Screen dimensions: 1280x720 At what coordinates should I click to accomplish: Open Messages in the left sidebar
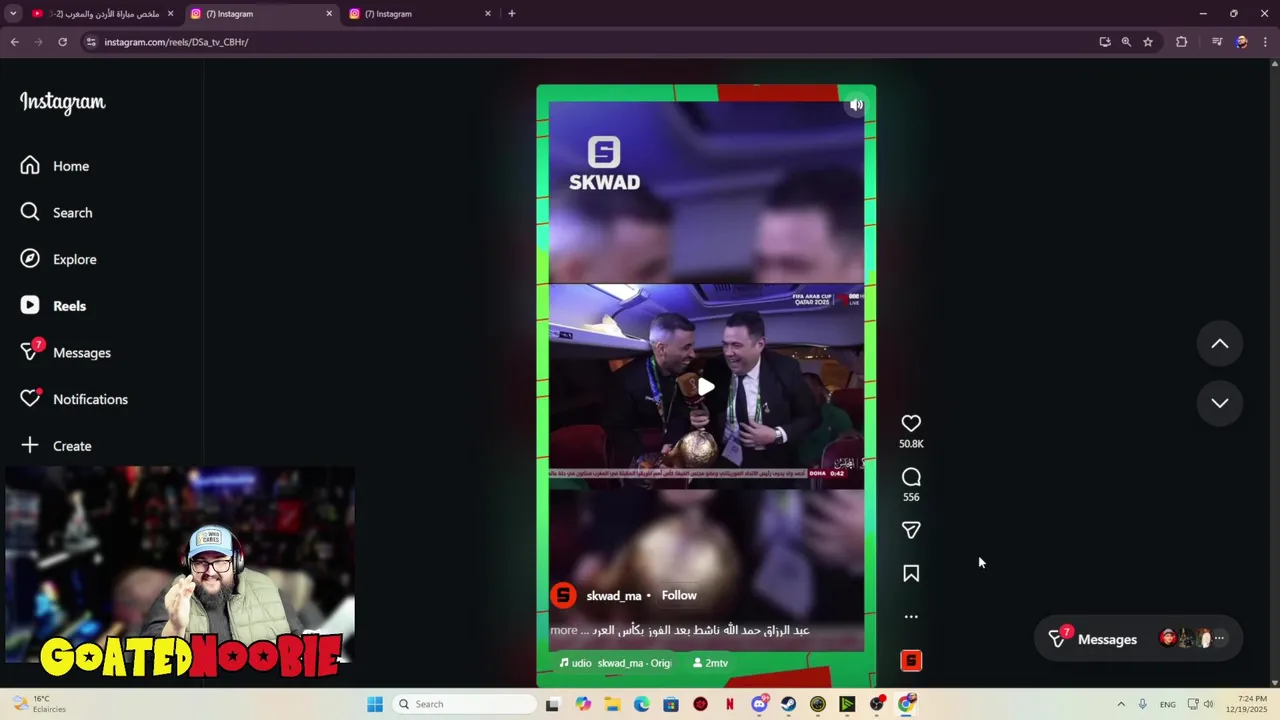click(66, 352)
